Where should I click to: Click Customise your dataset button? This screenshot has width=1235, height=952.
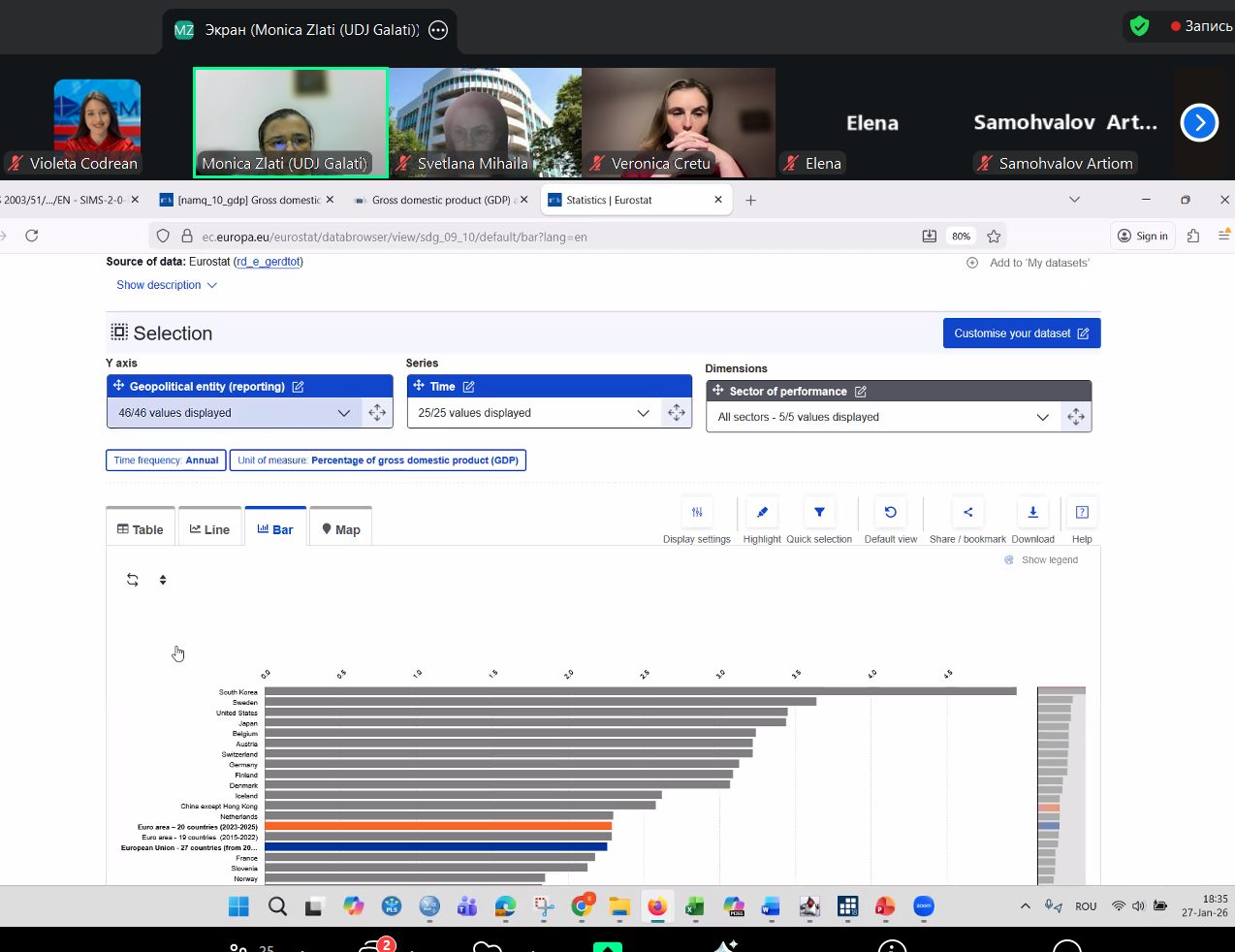(x=1021, y=333)
